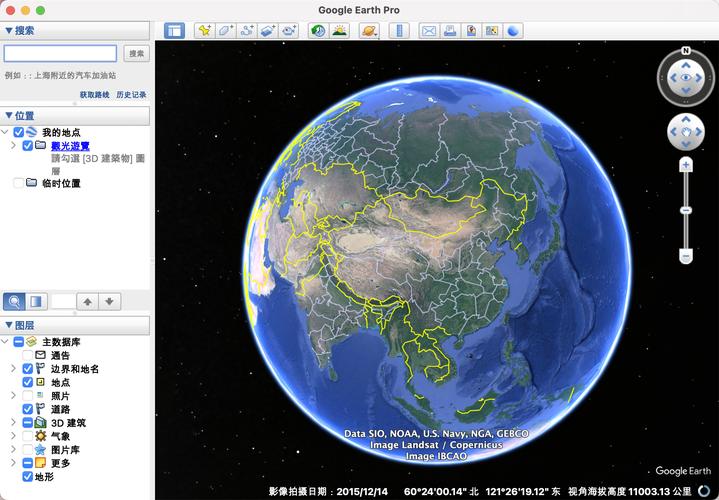Image resolution: width=719 pixels, height=500 pixels.
Task: Collapse the 位置 panel header
Action: tap(75, 116)
